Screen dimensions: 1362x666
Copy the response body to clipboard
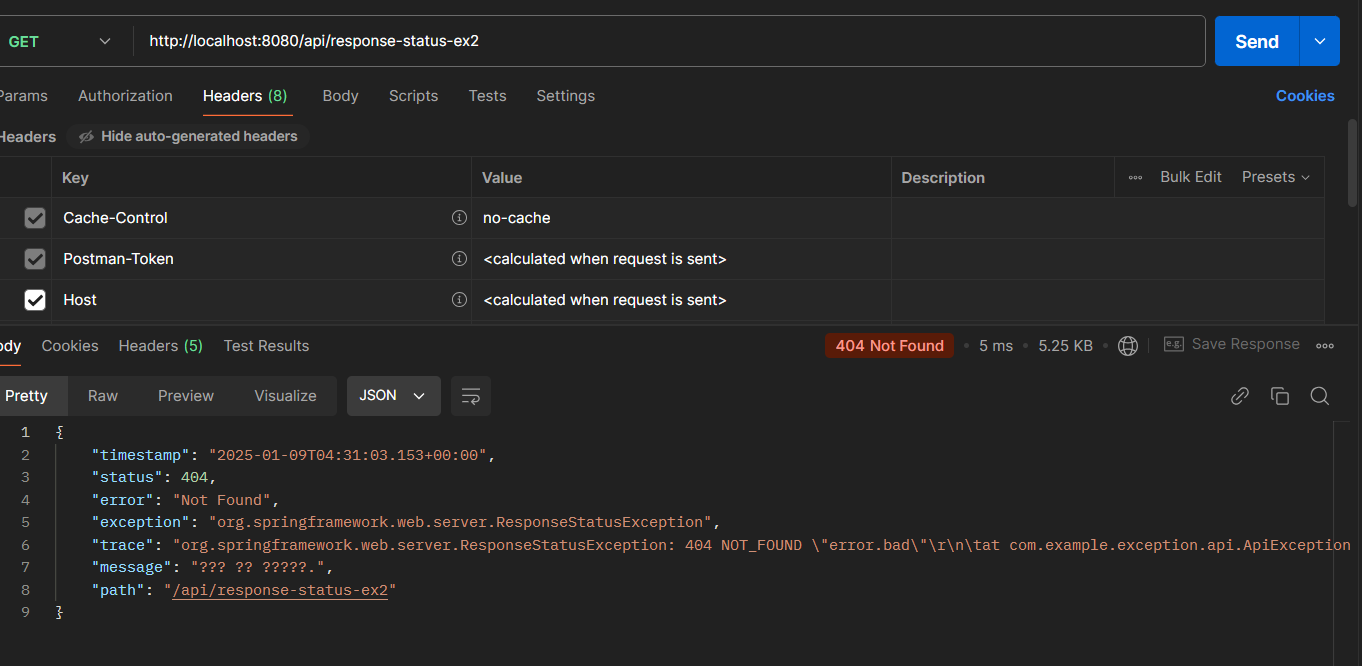(1280, 396)
